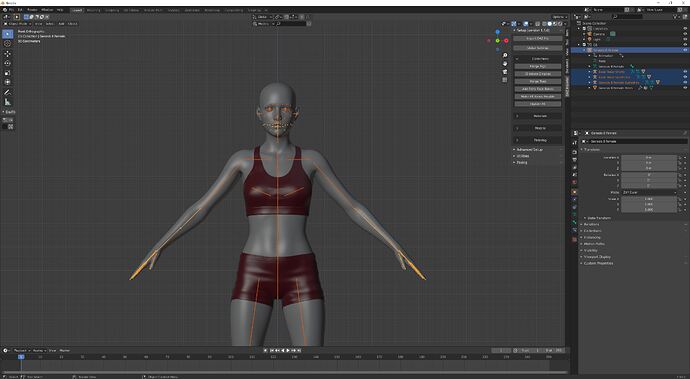Select the Measure ruler tool

[7, 102]
